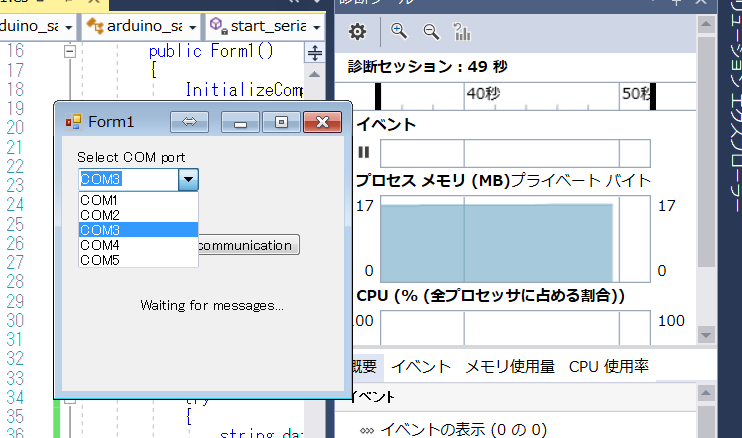The width and height of the screenshot is (742, 438).
Task: Maximize the Form1 window
Action: tap(282, 122)
